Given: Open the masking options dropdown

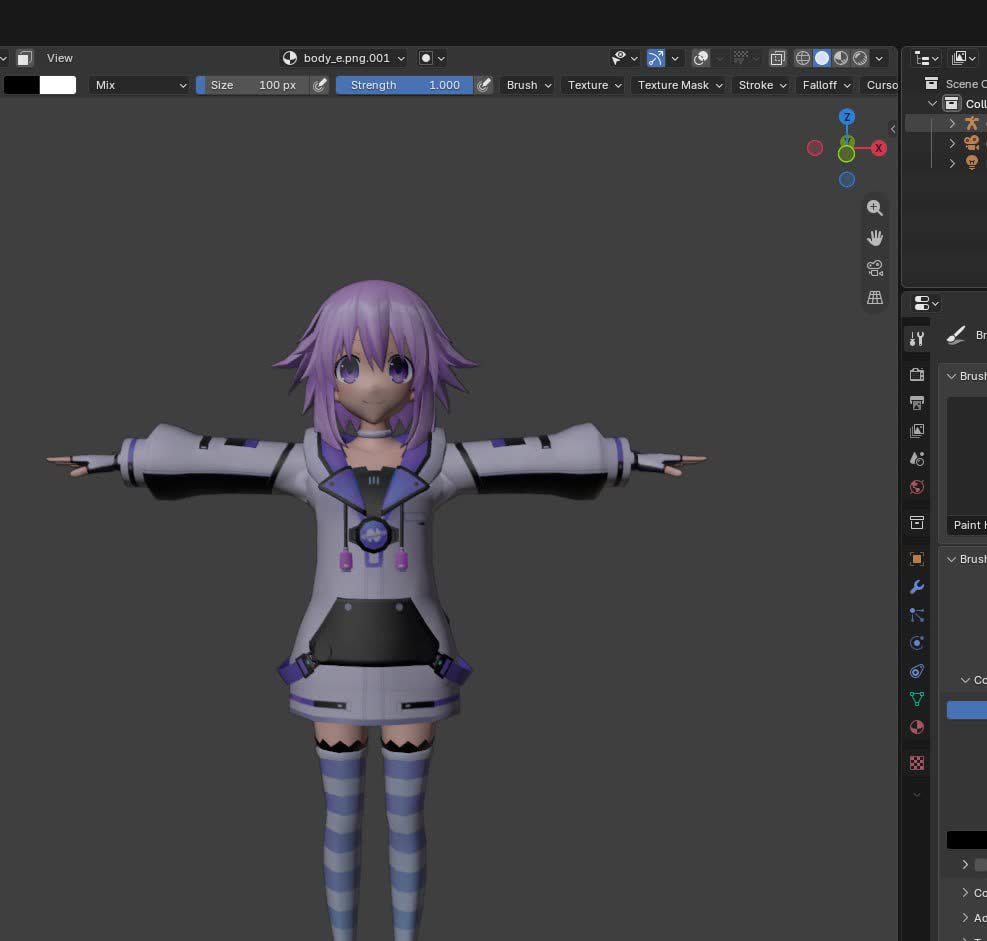Looking at the screenshot, I should (x=432, y=58).
